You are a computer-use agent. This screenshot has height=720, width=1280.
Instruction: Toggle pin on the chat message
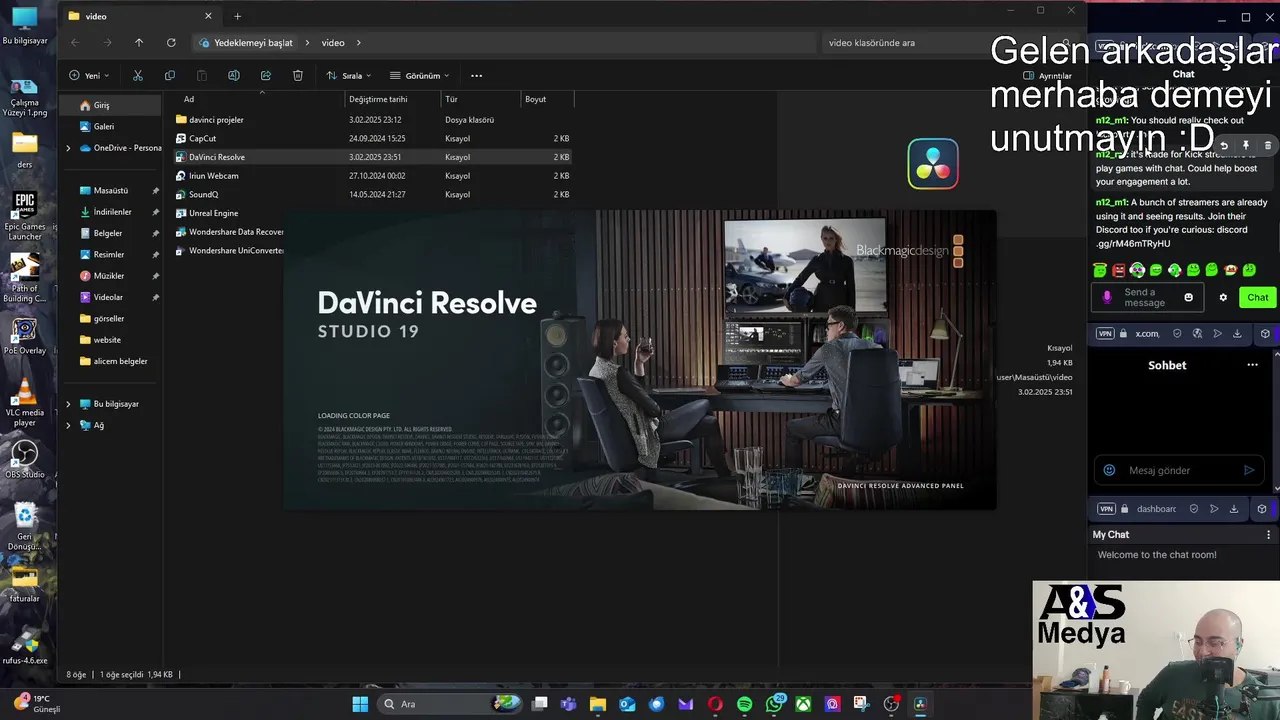tap(1246, 146)
